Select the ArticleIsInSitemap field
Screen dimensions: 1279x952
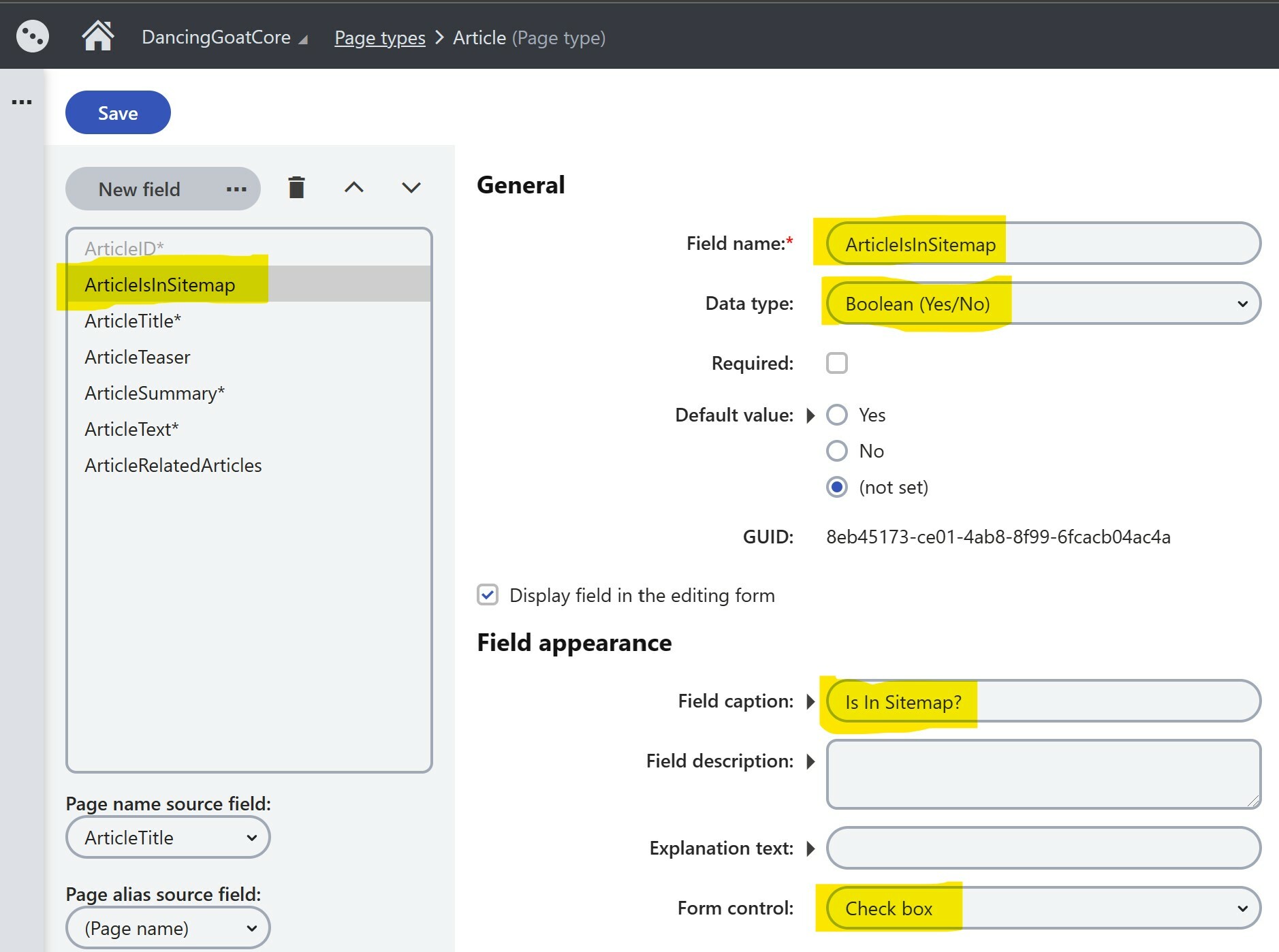(249, 284)
